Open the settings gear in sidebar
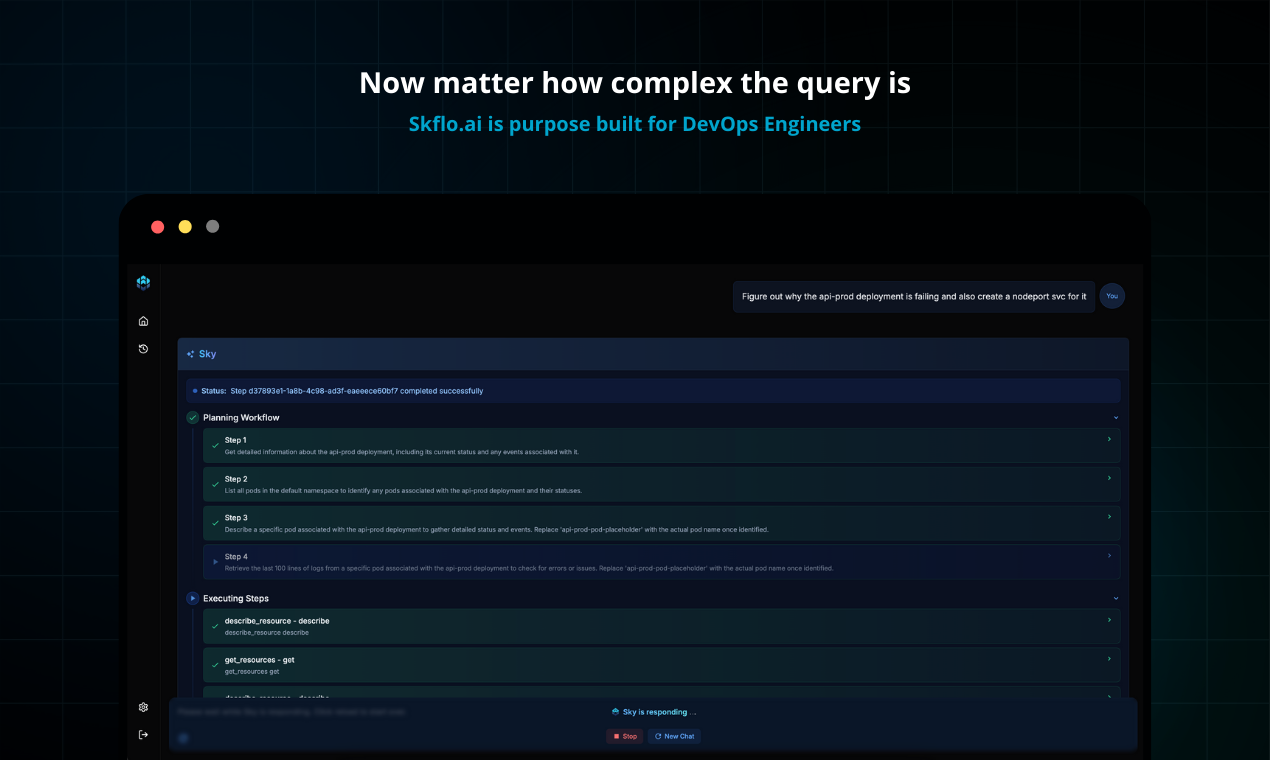The height and width of the screenshot is (760, 1270). click(x=143, y=707)
